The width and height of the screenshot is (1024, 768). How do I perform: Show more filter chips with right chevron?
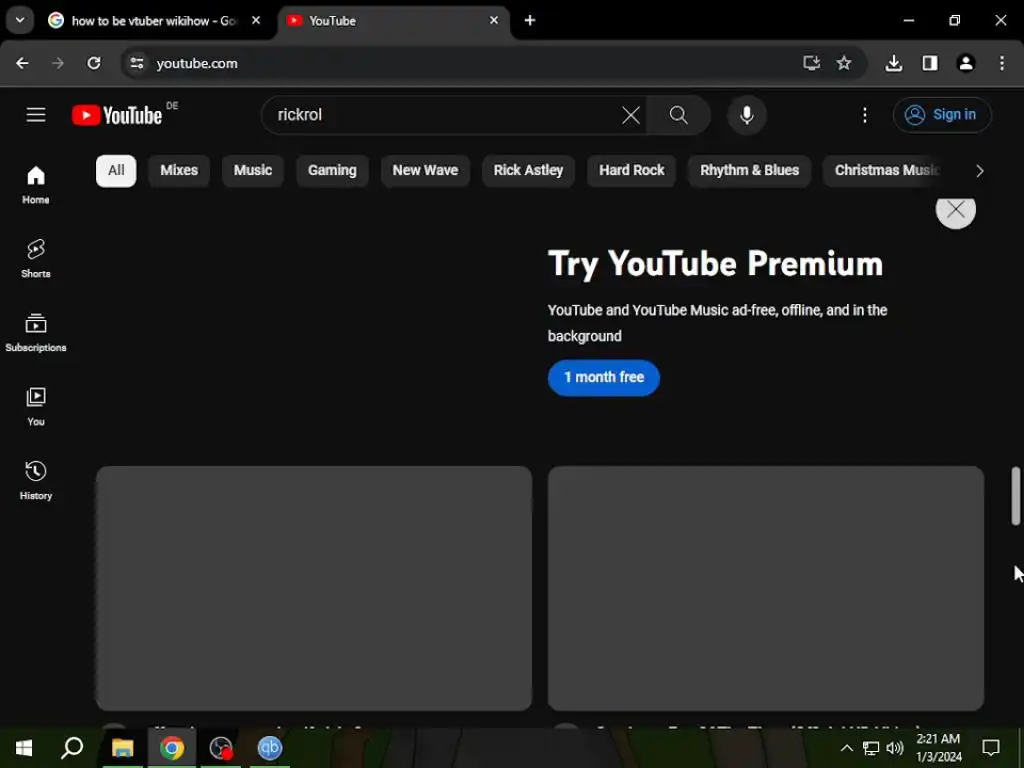pos(979,171)
